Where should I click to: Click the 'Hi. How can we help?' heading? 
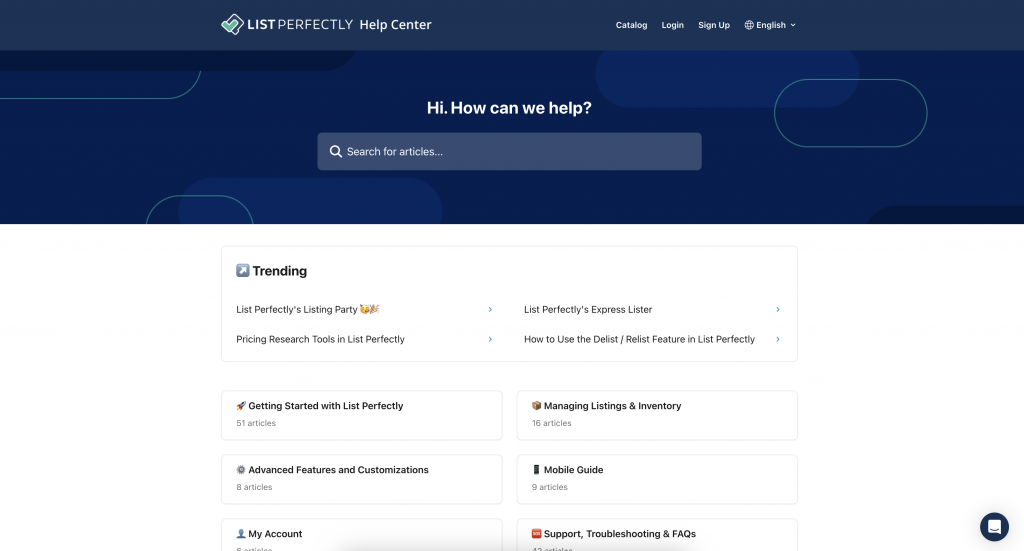click(x=509, y=108)
